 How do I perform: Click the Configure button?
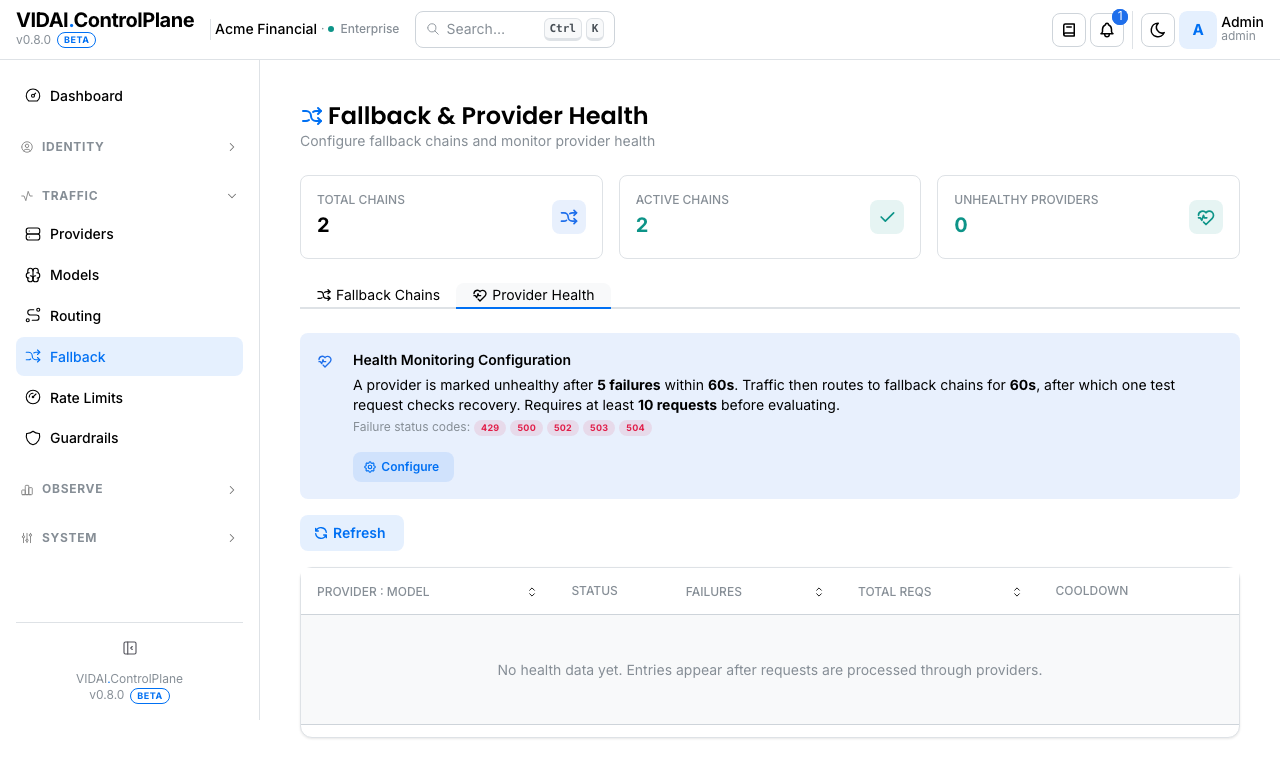pos(403,467)
